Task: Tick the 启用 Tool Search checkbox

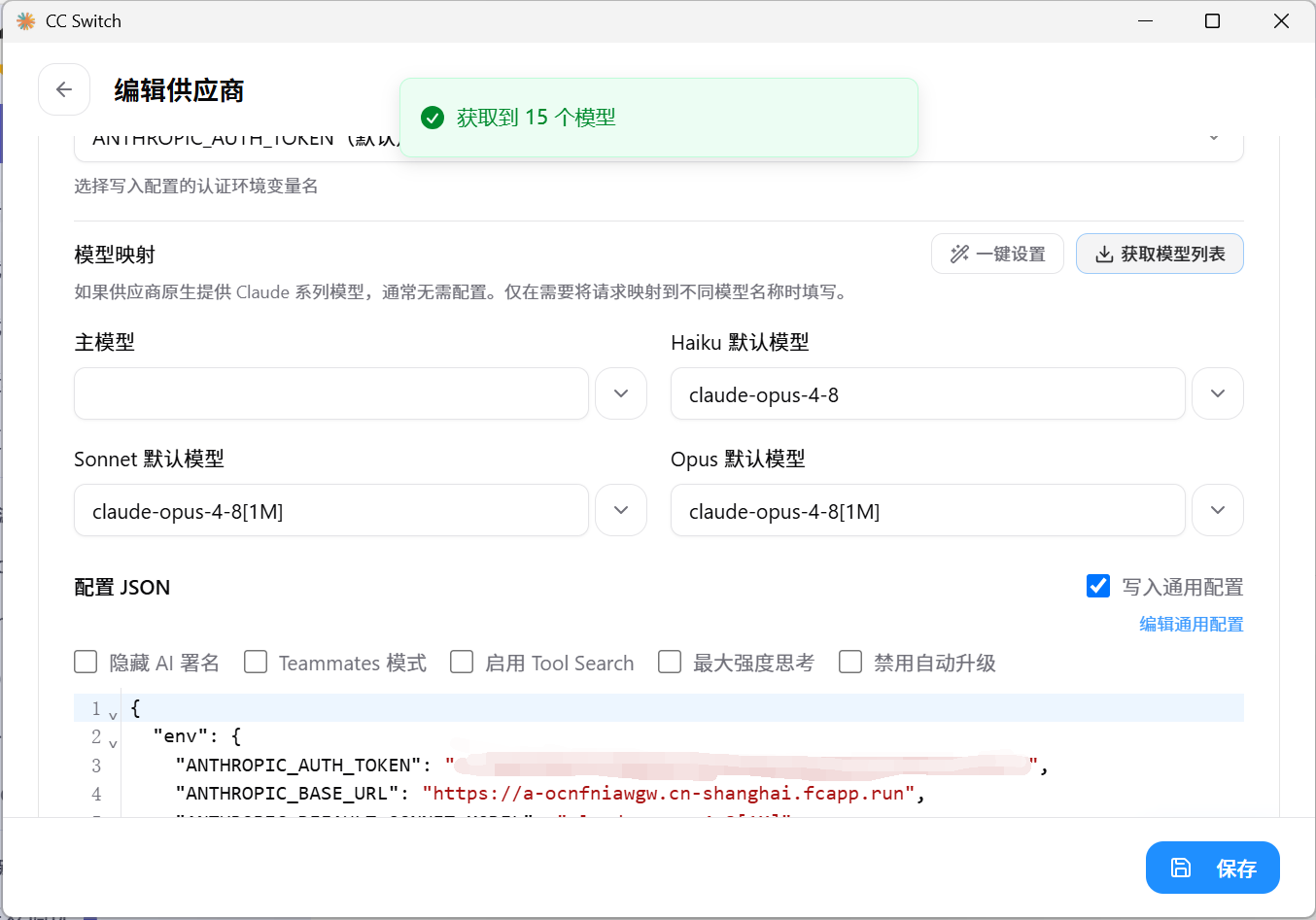Action: [462, 662]
